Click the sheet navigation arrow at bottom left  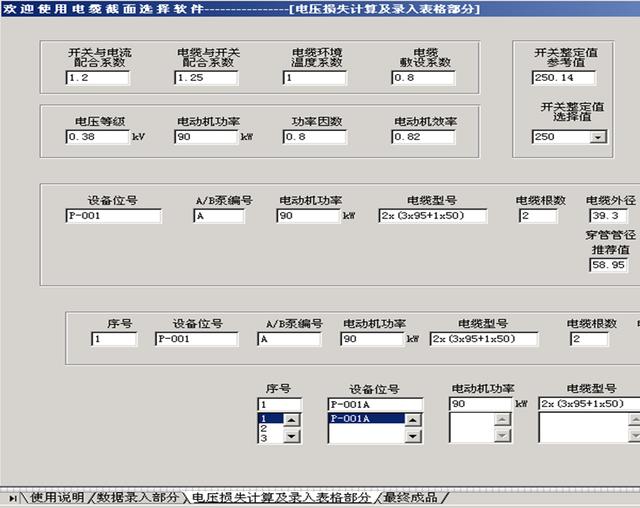pos(13,498)
